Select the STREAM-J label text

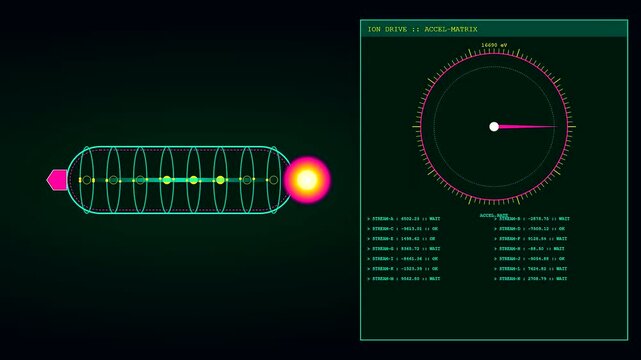[510, 259]
